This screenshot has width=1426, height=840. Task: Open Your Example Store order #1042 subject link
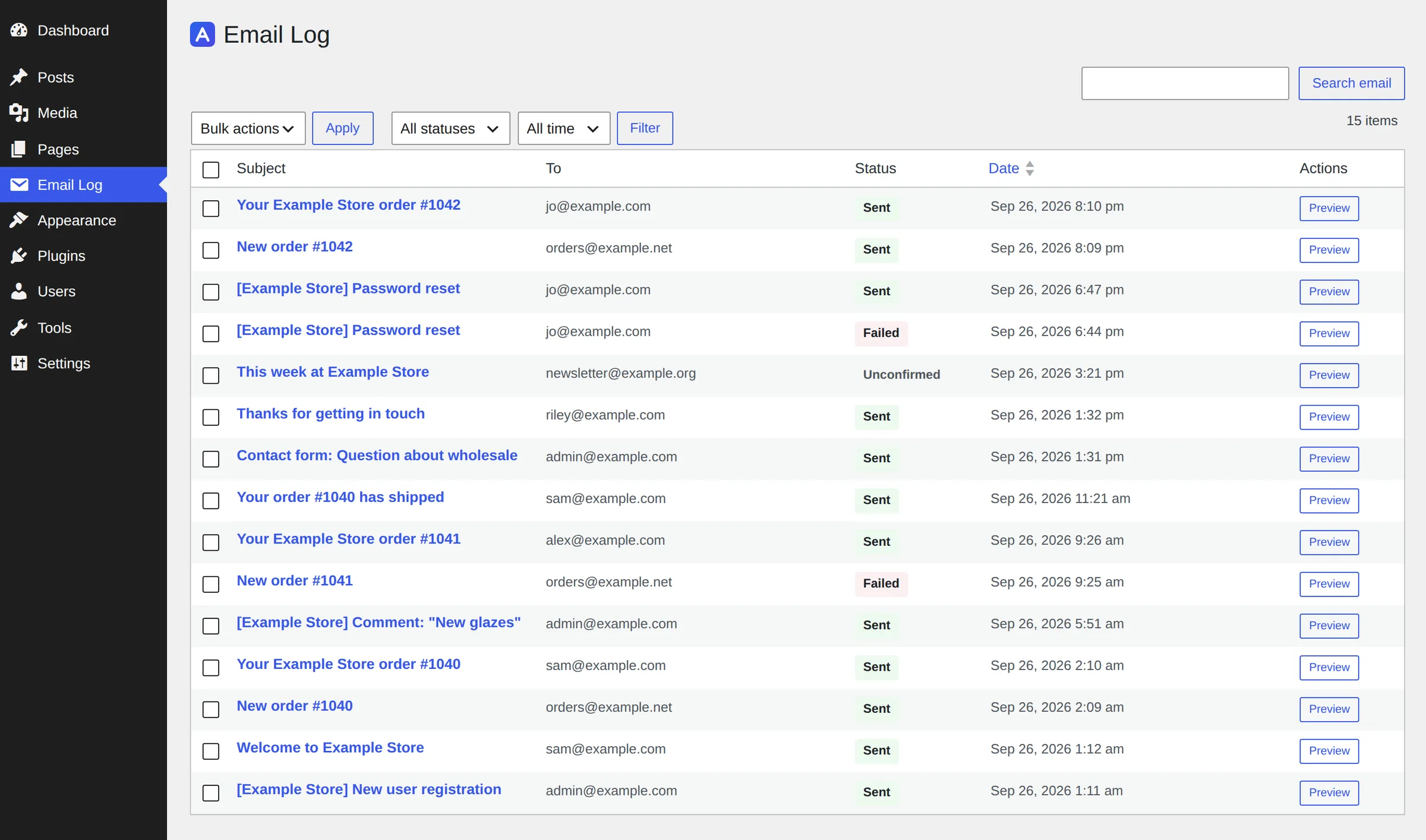(348, 205)
